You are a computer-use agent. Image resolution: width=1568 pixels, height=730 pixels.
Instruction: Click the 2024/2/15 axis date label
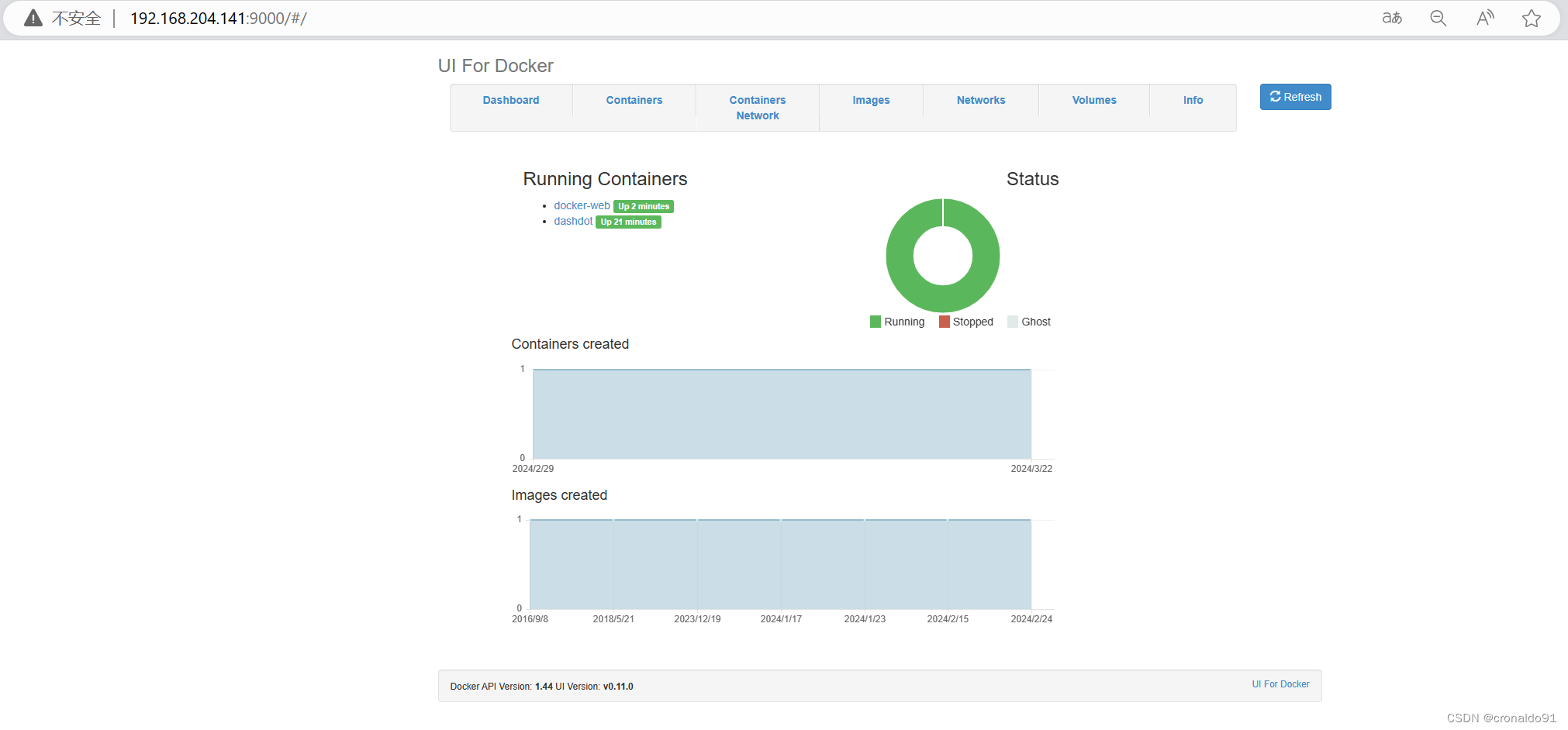coord(948,619)
